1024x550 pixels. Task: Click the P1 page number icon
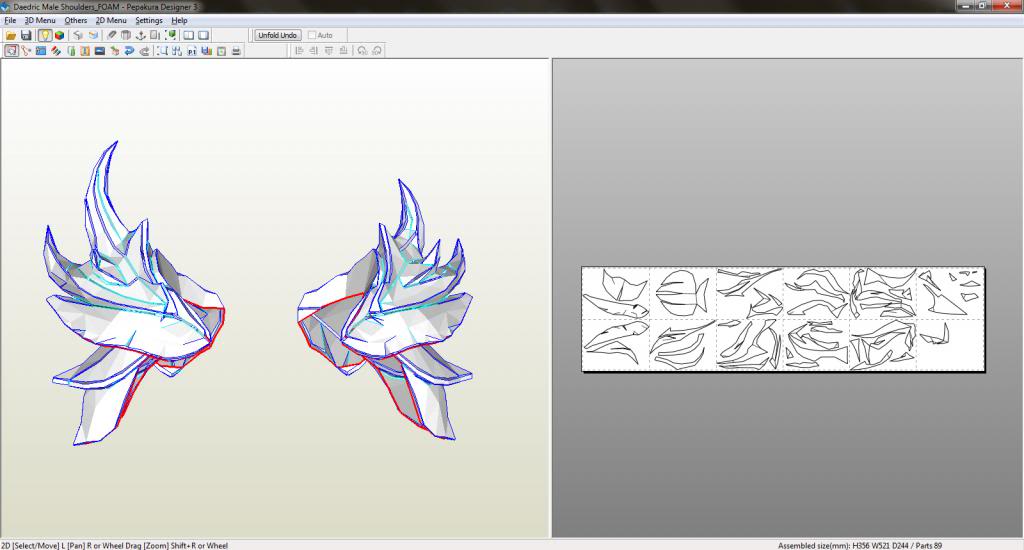tap(191, 50)
